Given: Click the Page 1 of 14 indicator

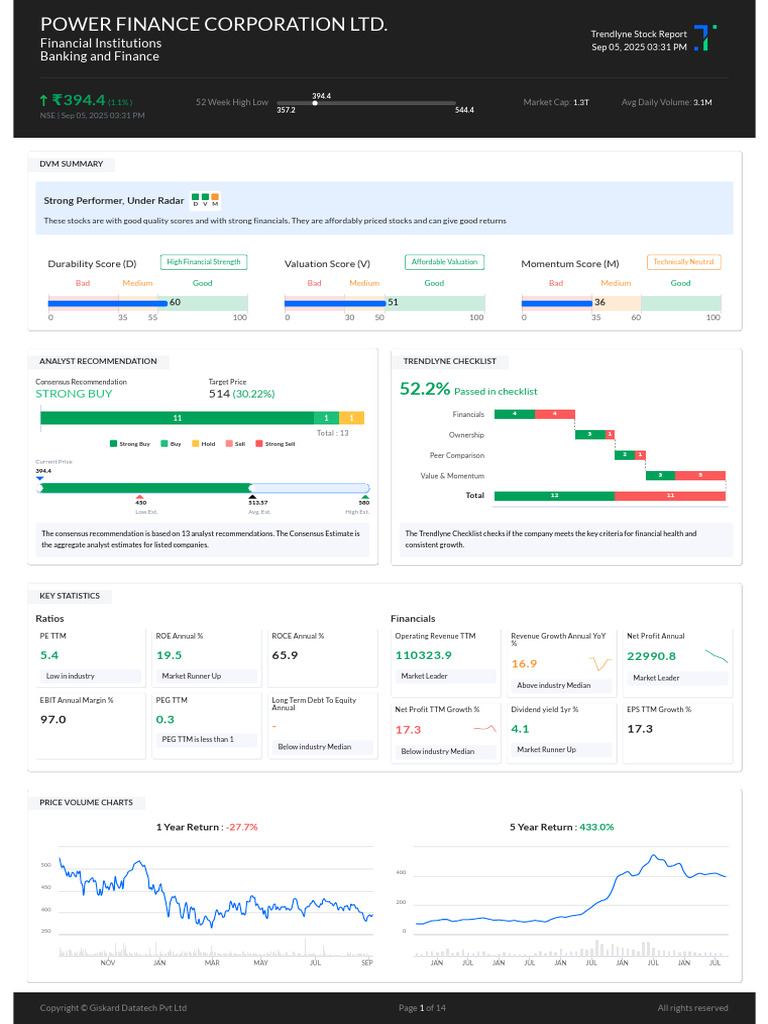Looking at the screenshot, I should click(x=422, y=1008).
